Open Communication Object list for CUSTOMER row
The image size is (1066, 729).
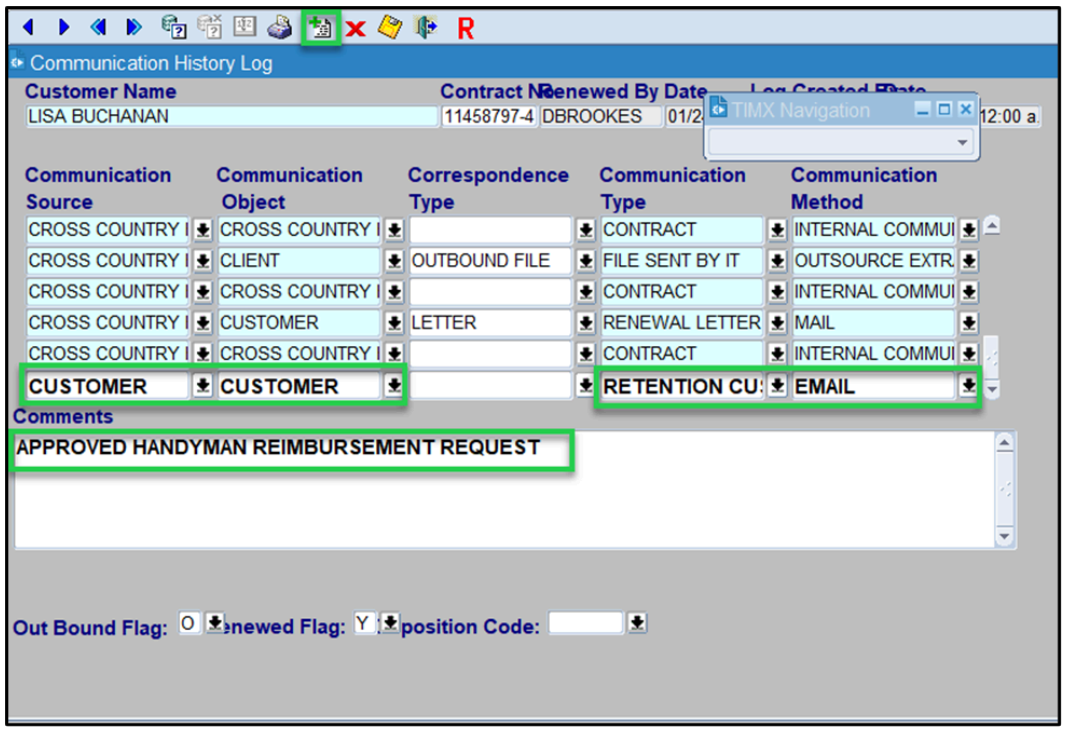click(394, 386)
